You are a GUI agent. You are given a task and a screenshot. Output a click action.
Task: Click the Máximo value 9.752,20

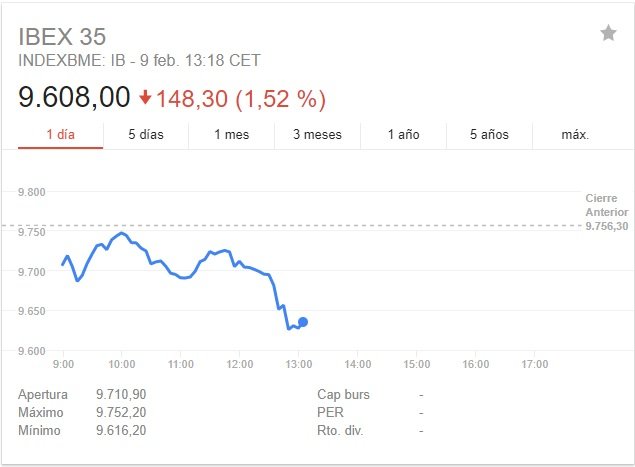tap(121, 412)
